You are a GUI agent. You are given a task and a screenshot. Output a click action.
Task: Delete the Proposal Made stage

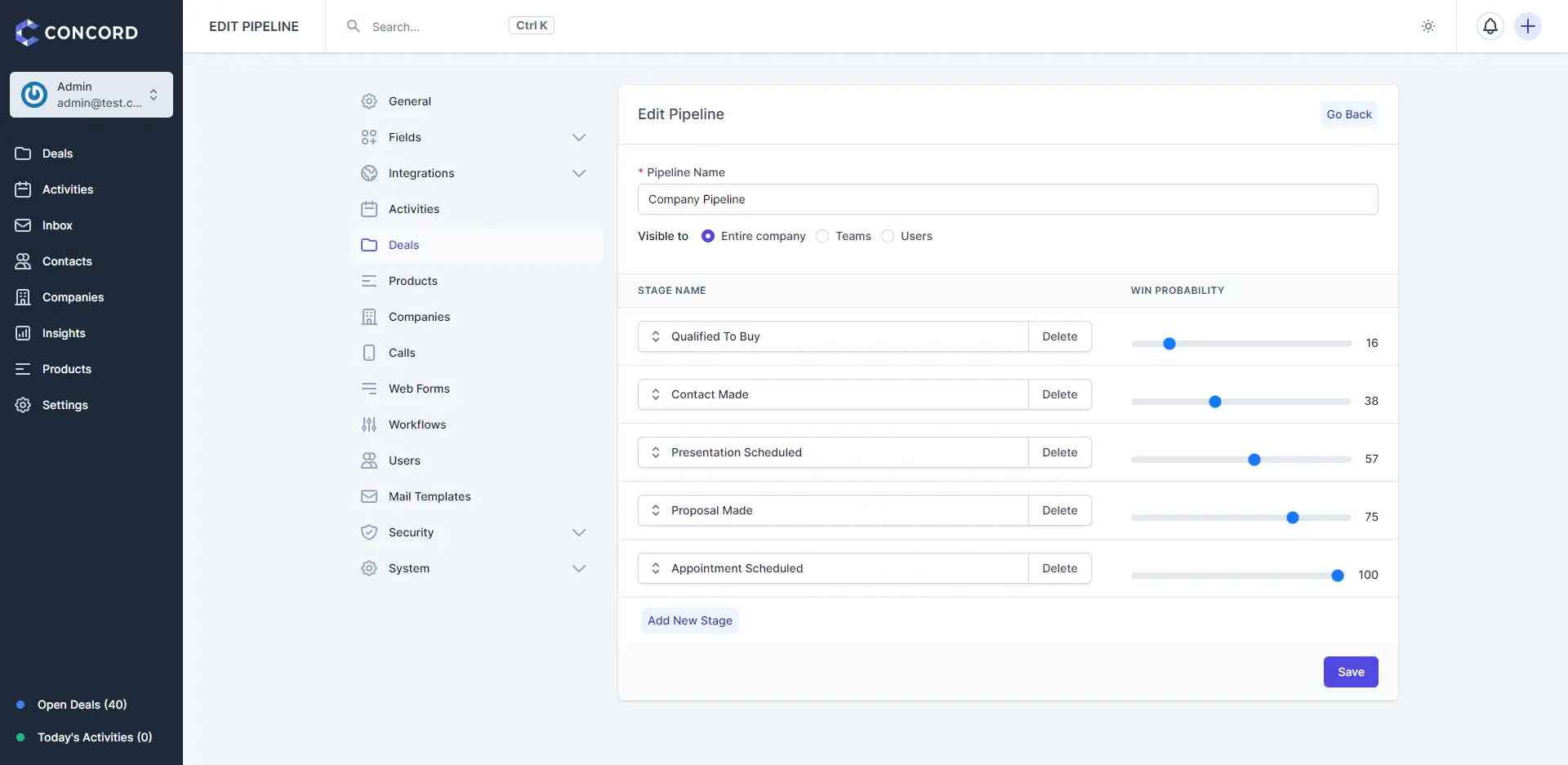(x=1059, y=510)
